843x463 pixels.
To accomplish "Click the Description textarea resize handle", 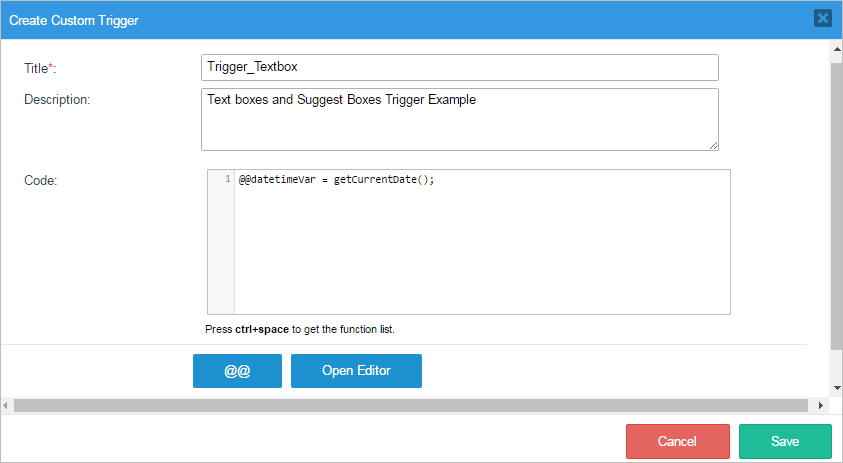I will pos(714,145).
